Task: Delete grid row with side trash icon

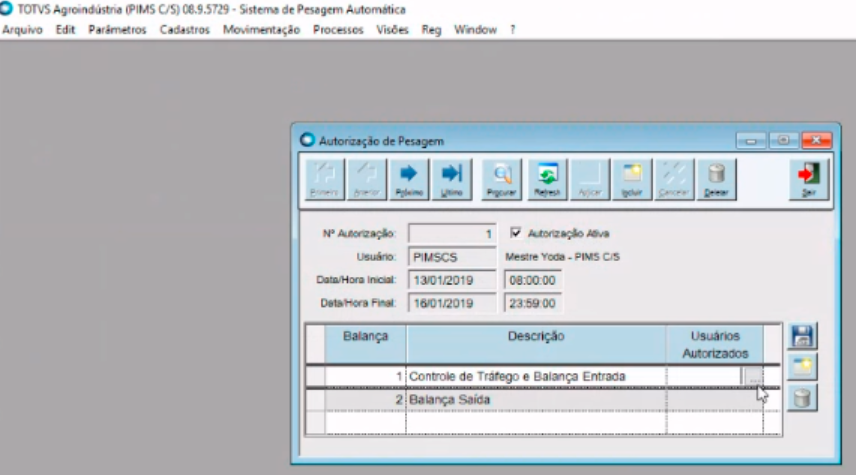Action: pyautogui.click(x=802, y=398)
